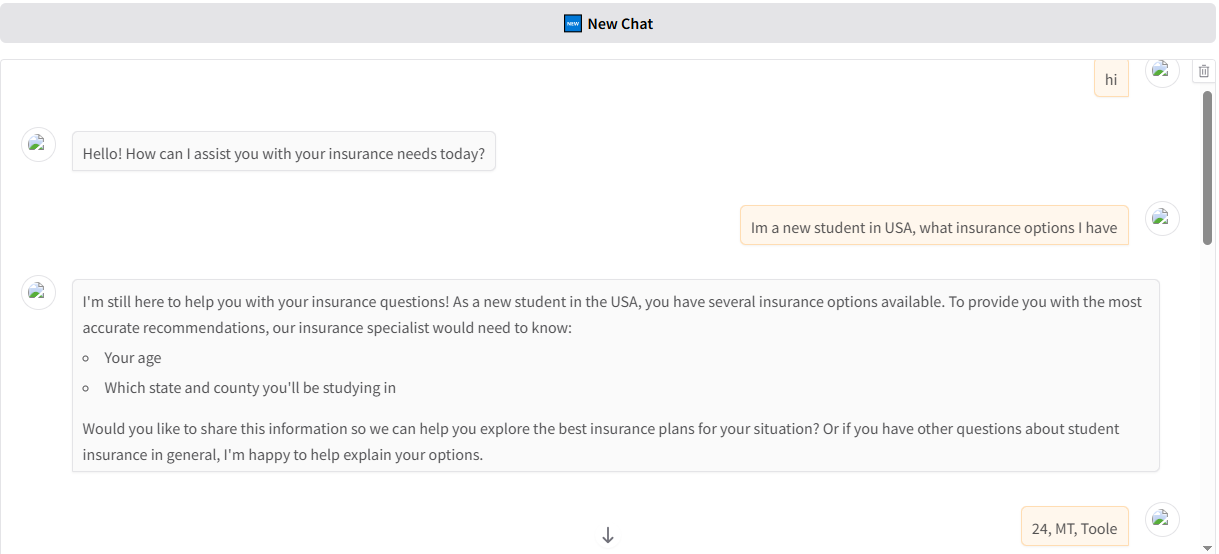Screen dimensions: 1219x554
Task: Click the "Would you like to share" paragraph
Action: point(600,441)
